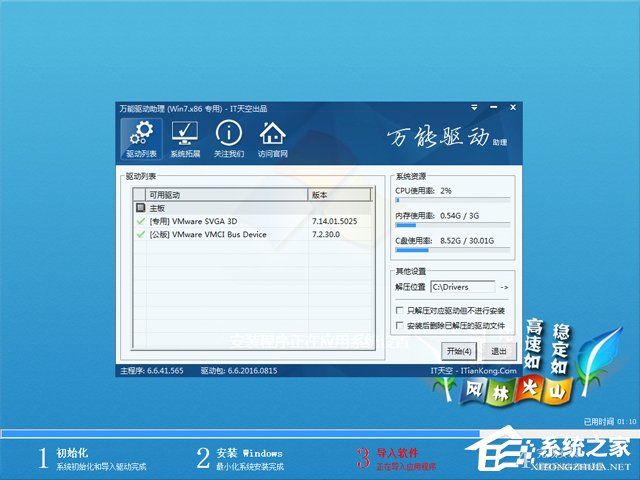Click the 0.54G / 3G memory value
Image resolution: width=640 pixels, height=480 pixels.
click(x=460, y=216)
